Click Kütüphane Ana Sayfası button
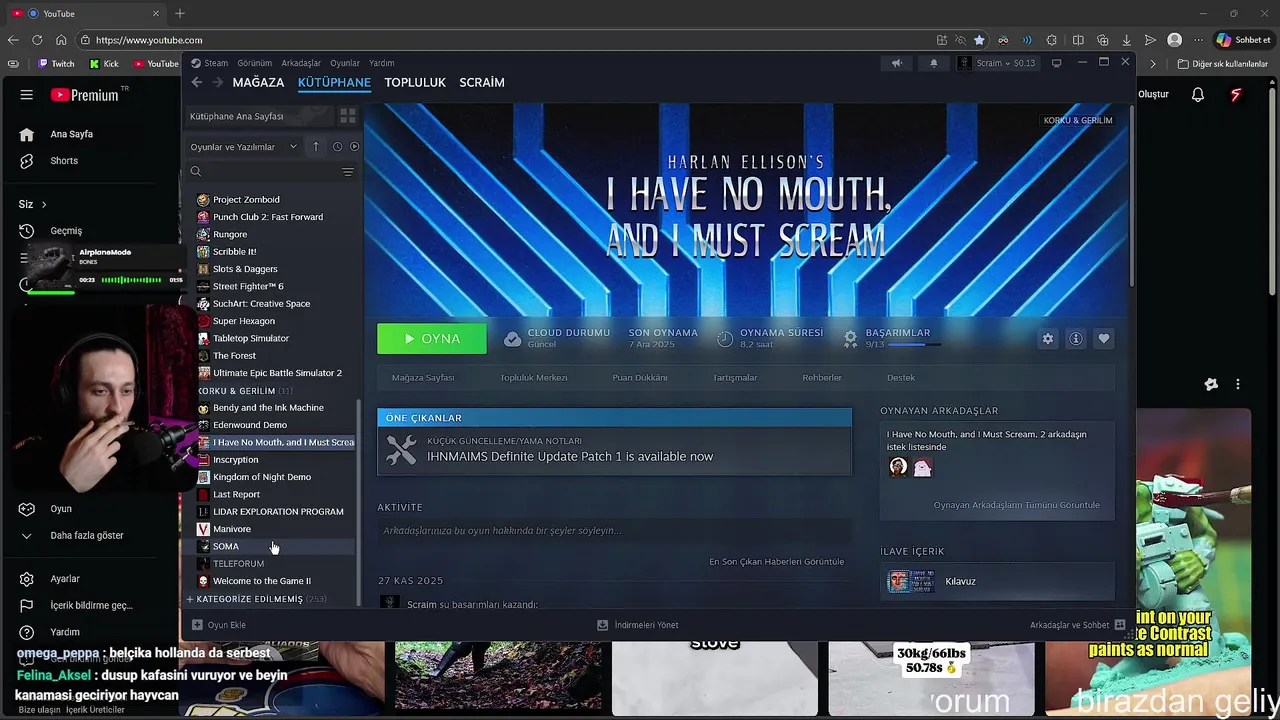 click(x=258, y=116)
